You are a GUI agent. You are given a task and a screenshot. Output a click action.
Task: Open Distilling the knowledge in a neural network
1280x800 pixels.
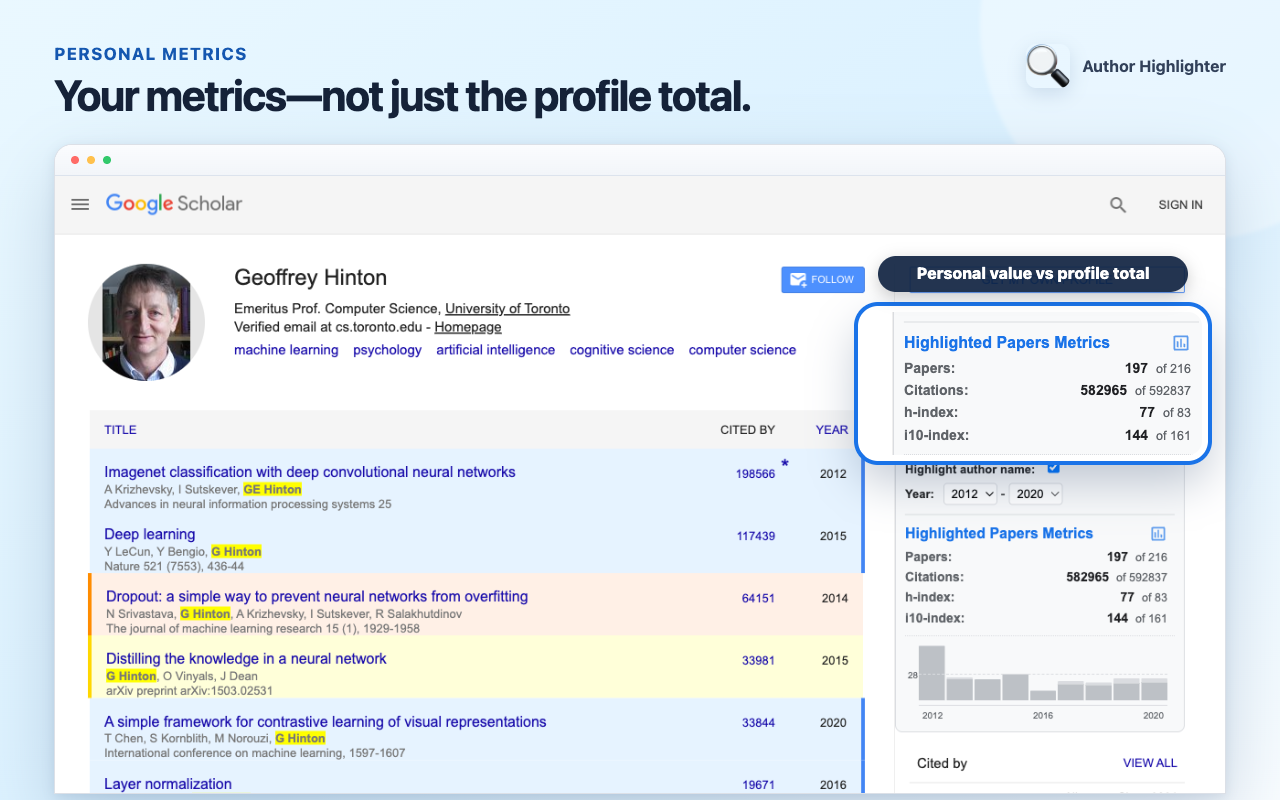[x=246, y=658]
